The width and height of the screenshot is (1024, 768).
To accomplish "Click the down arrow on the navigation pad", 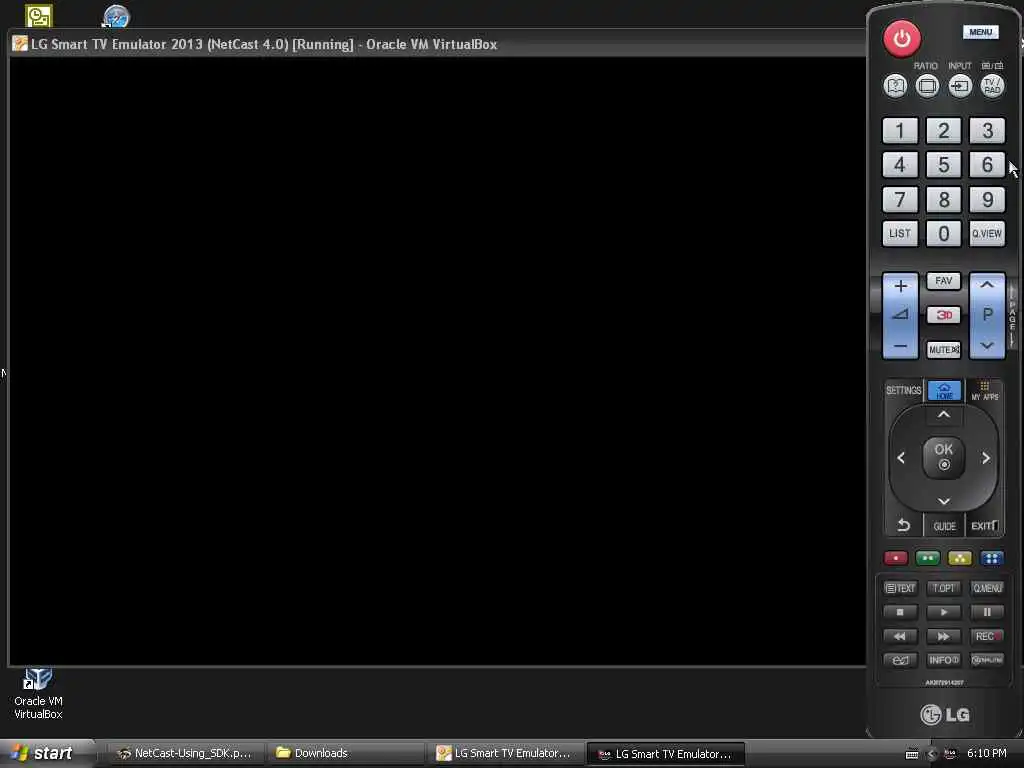I will [944, 502].
